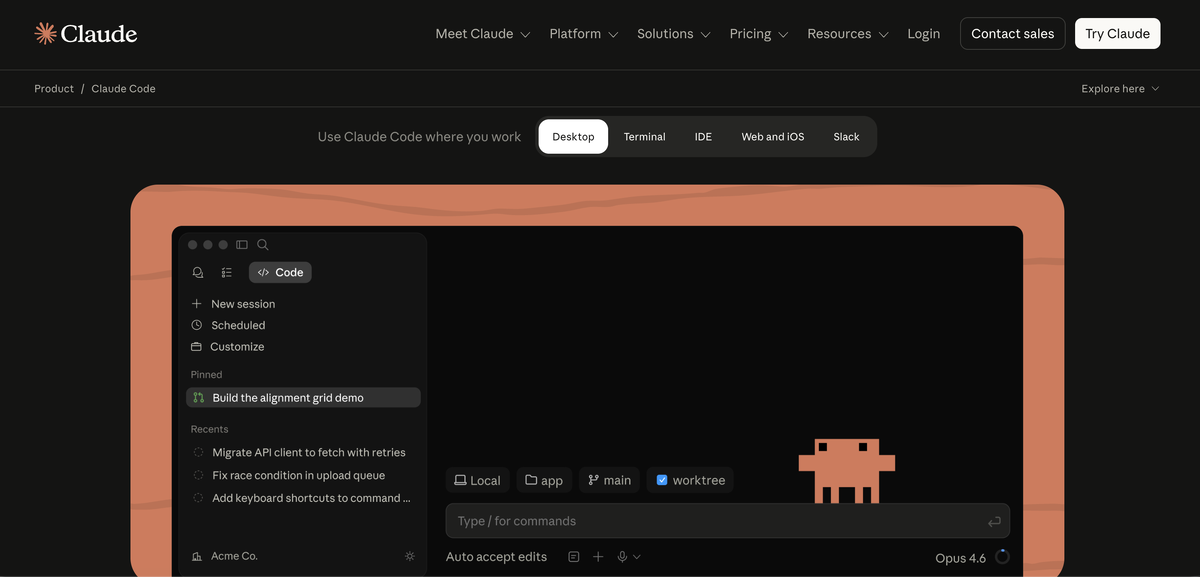Toggle the sun theme icon in the sidebar

point(410,556)
